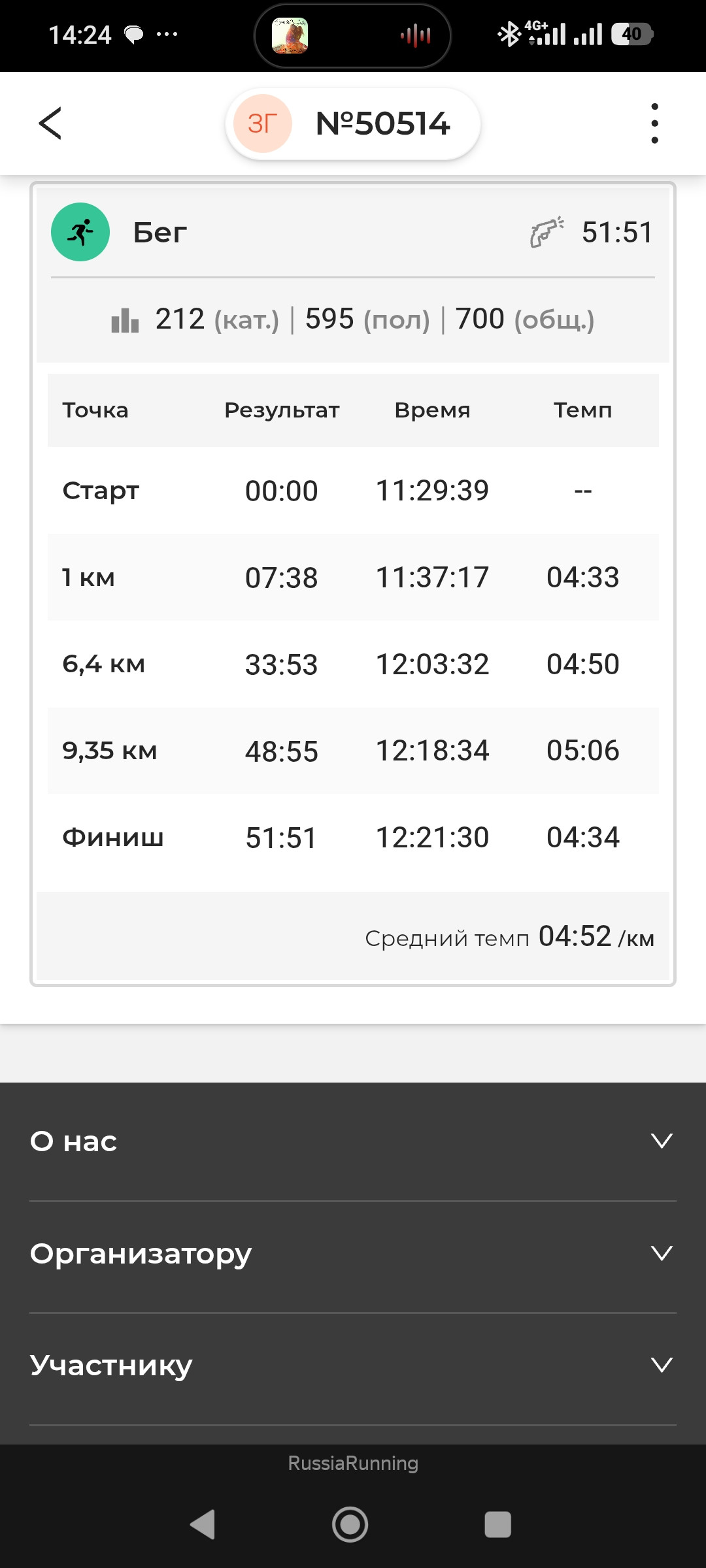Expand the О нас section
Screen dimensions: 706x1568
click(x=353, y=1141)
